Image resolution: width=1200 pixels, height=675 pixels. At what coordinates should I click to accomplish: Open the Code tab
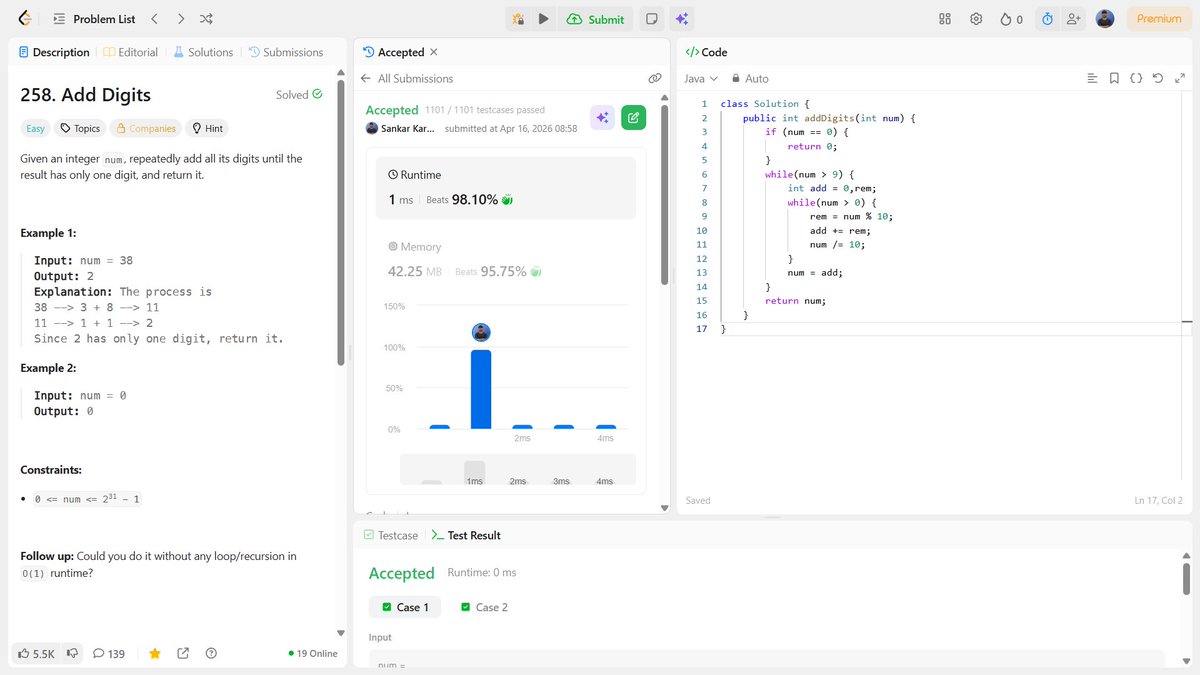(706, 52)
